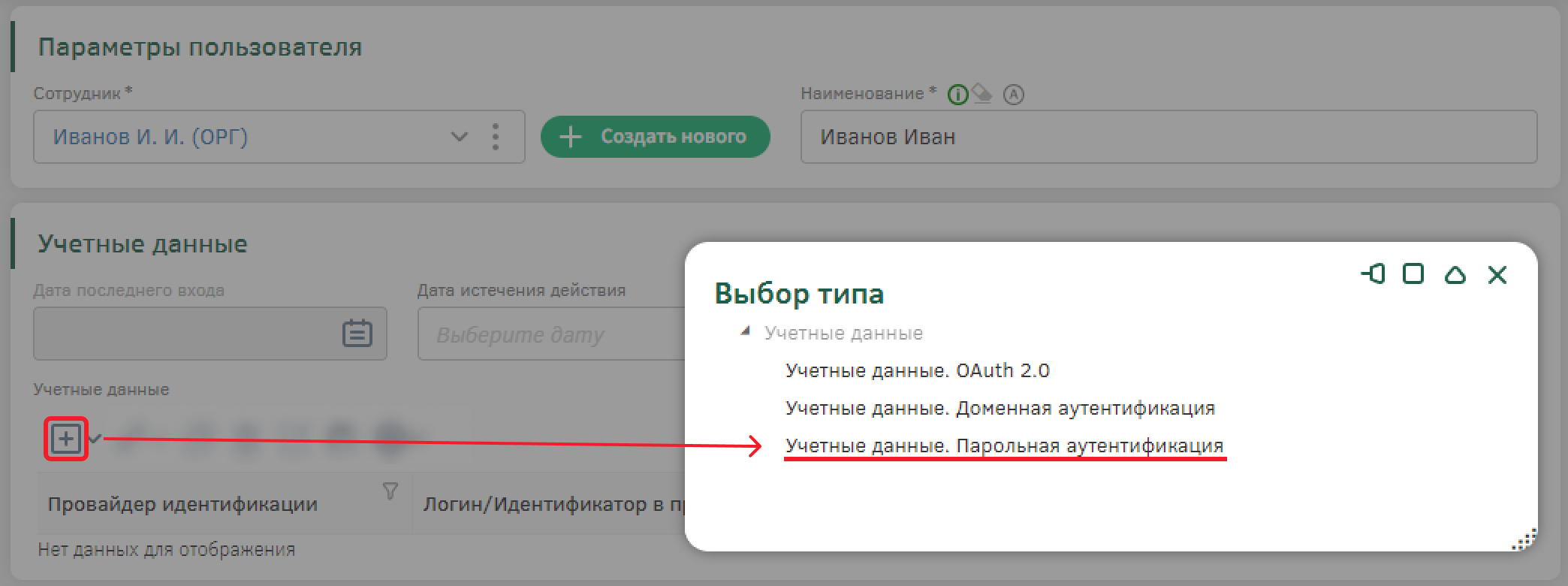Close the Выбор типа dialog
The height and width of the screenshot is (586, 1568).
pyautogui.click(x=1497, y=275)
